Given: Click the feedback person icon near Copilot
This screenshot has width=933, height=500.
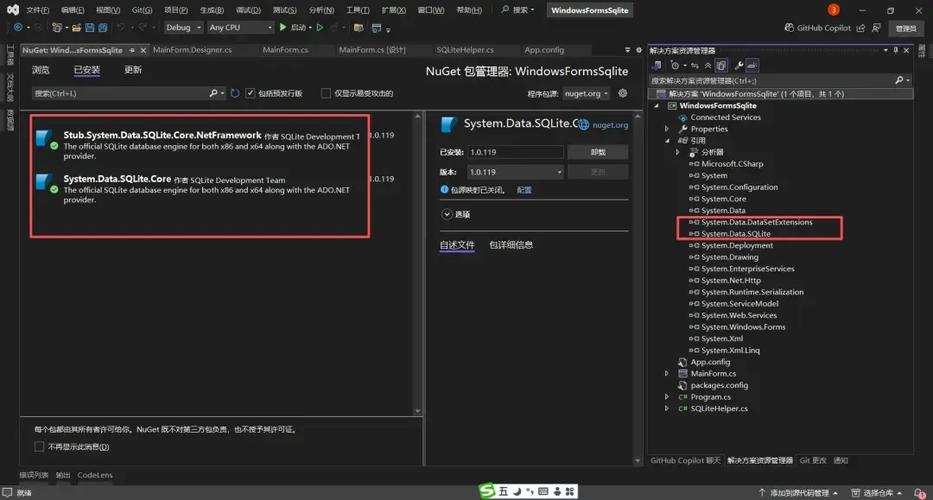Looking at the screenshot, I should pos(876,27).
